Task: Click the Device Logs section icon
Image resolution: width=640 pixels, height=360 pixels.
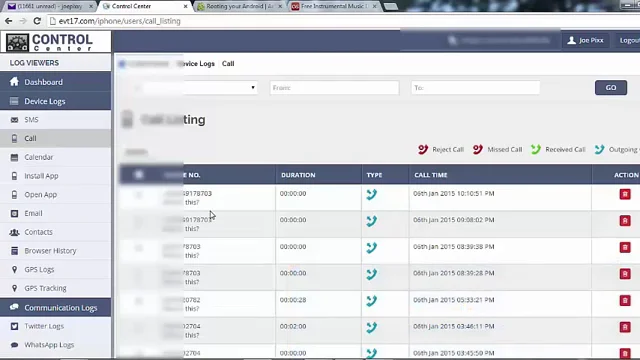Action: pyautogui.click(x=14, y=101)
